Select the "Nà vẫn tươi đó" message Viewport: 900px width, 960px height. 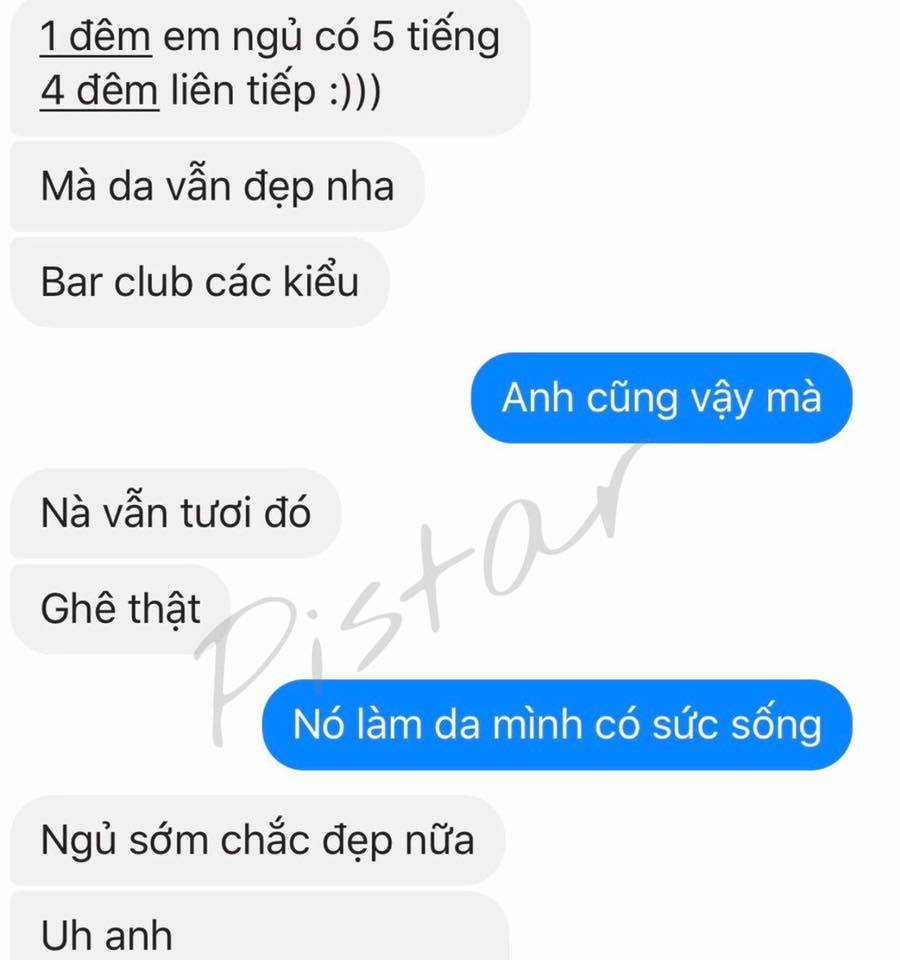pos(176,513)
